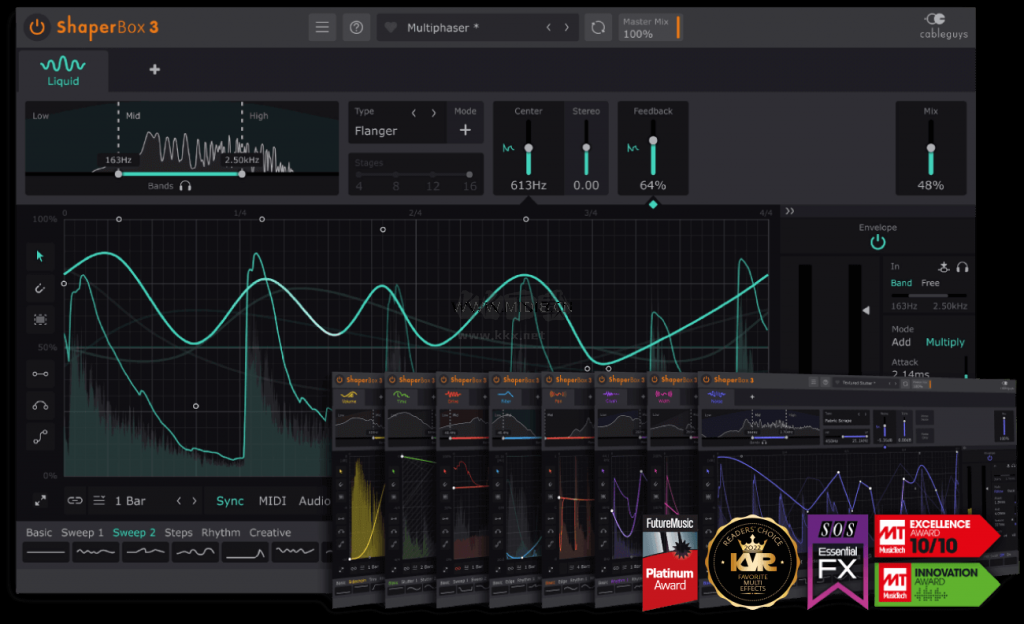This screenshot has width=1024, height=624.
Task: Select the arc curve node tool
Action: pos(41,405)
